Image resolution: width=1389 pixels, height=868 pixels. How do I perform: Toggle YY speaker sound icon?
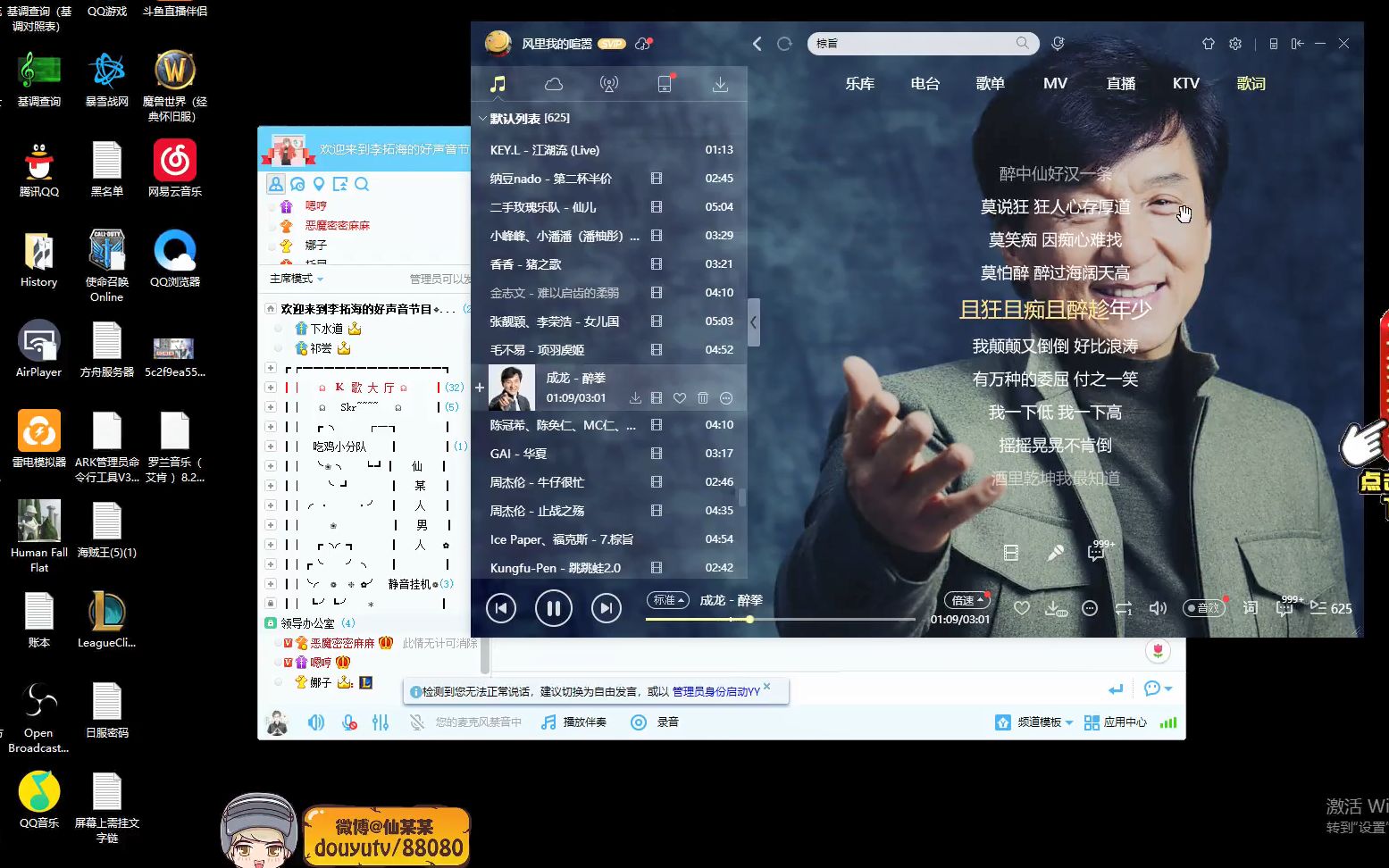click(316, 722)
